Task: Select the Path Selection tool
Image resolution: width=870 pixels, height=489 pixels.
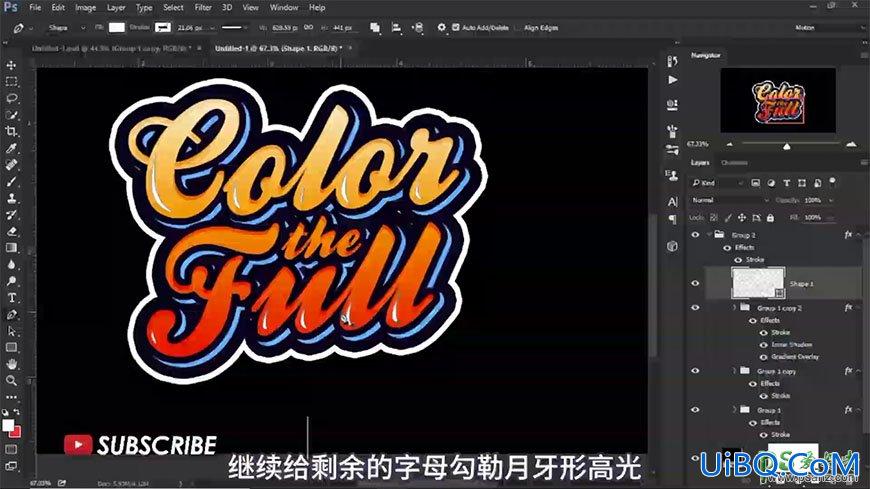Action: tap(11, 331)
